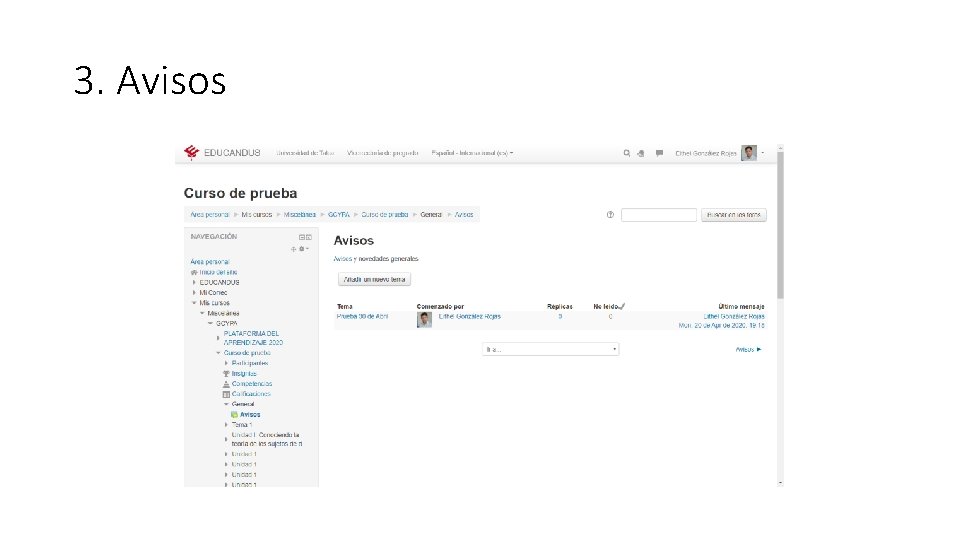
Task: Click the home icon beside Inicio del sitio
Action: pos(194,272)
